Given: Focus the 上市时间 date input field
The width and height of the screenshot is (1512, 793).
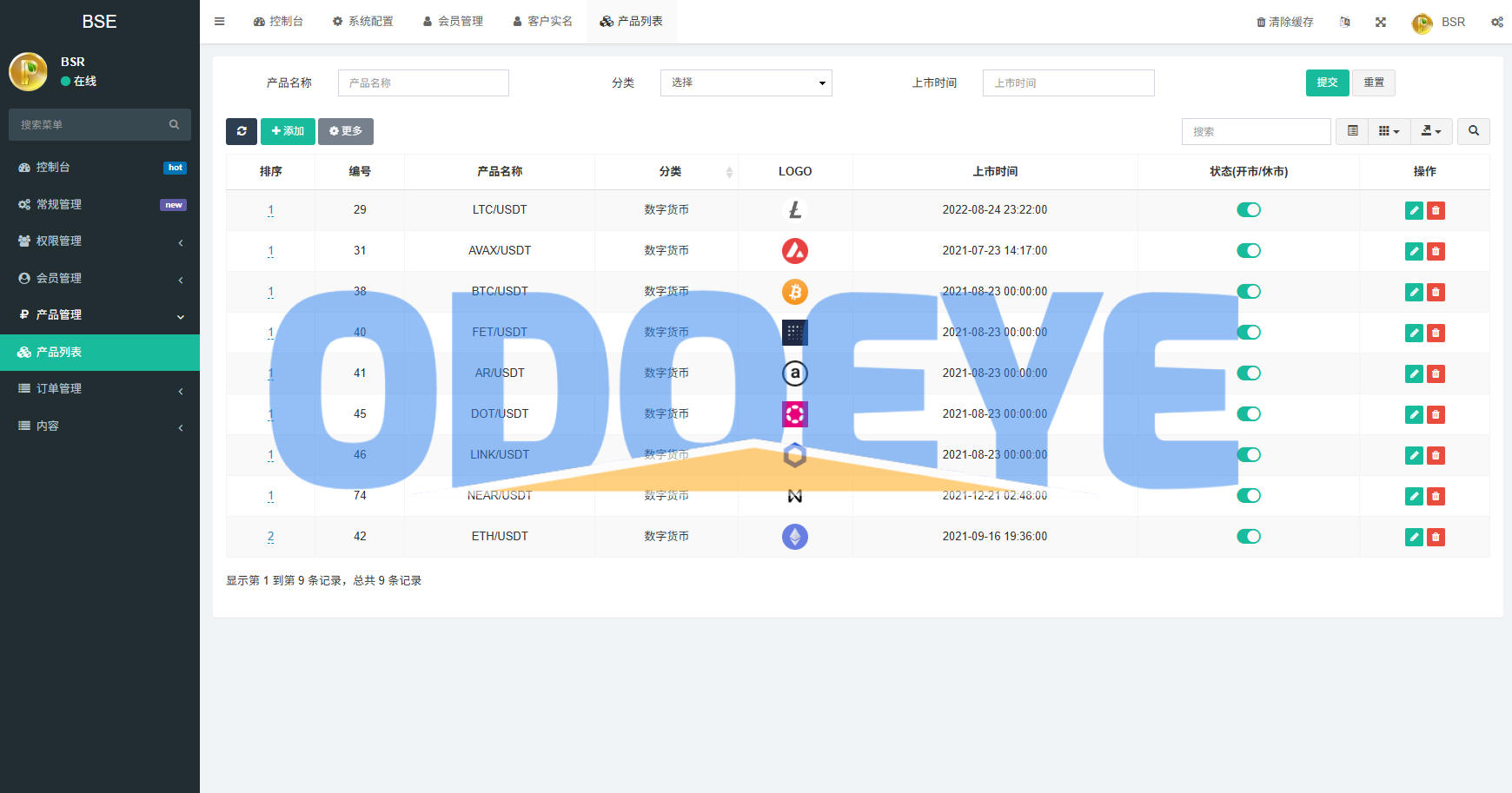Looking at the screenshot, I should 1069,83.
